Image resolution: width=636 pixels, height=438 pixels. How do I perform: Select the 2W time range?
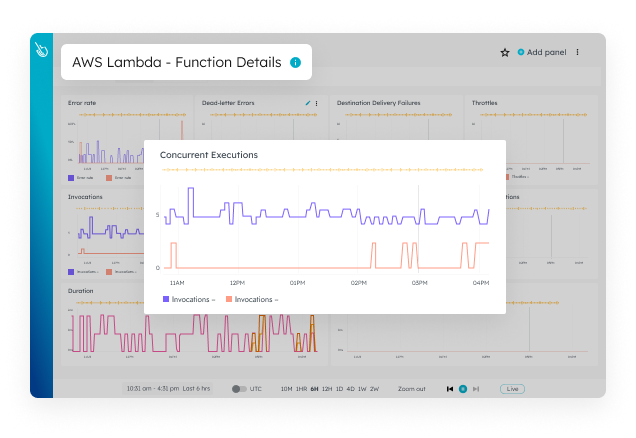374,389
